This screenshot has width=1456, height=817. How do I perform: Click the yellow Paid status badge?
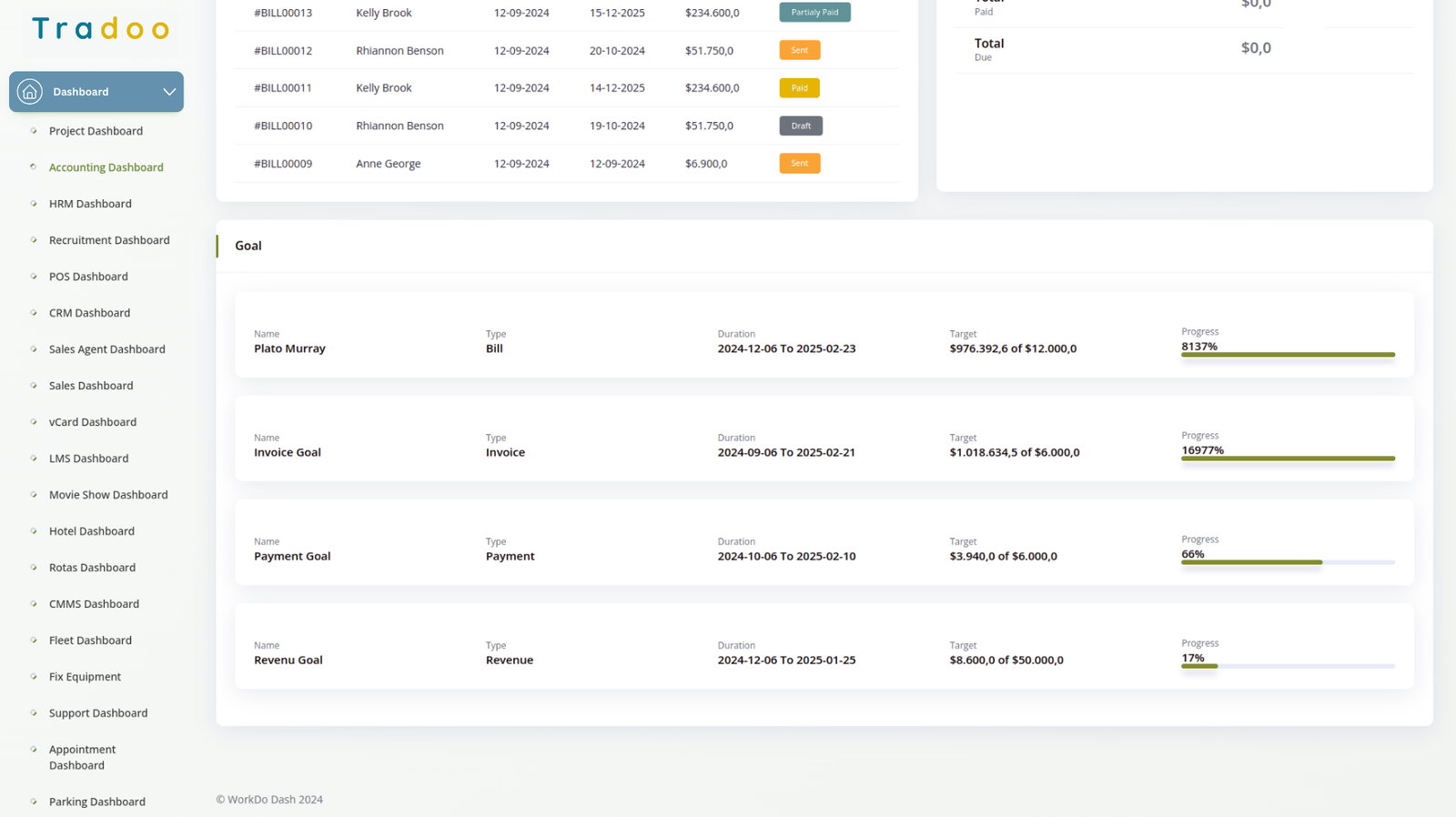coord(799,88)
